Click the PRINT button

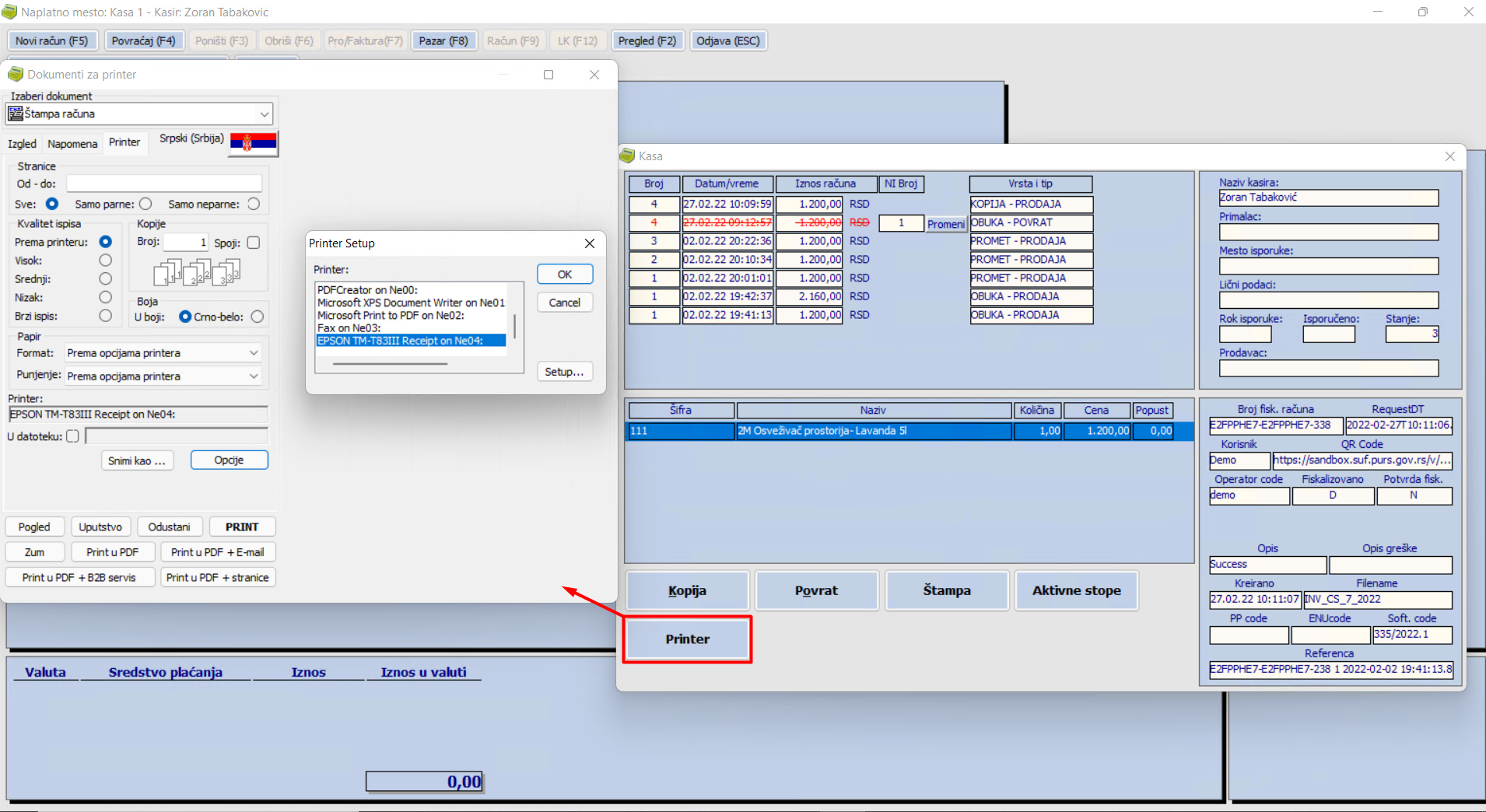[242, 527]
